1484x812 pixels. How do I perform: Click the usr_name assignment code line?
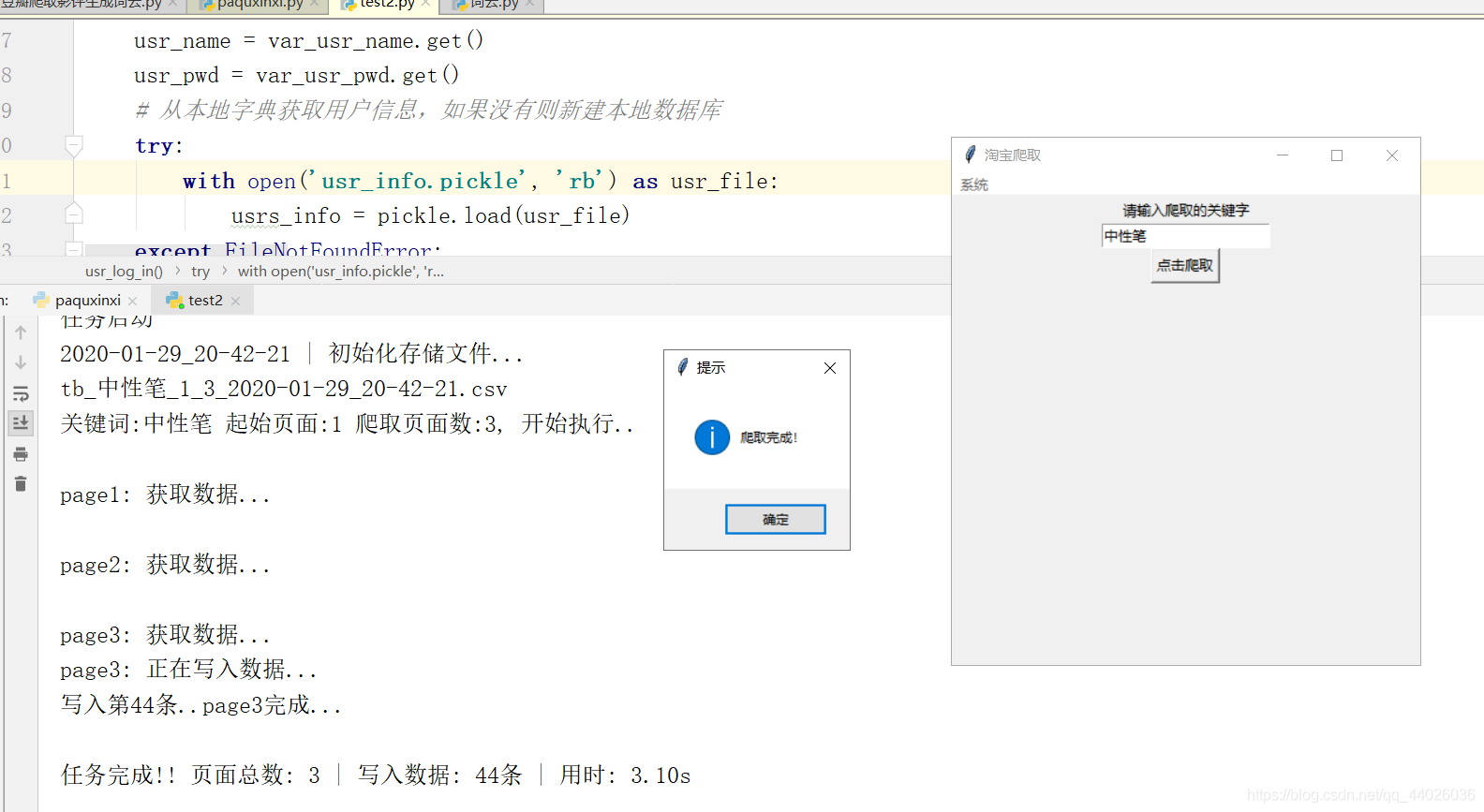click(x=309, y=41)
